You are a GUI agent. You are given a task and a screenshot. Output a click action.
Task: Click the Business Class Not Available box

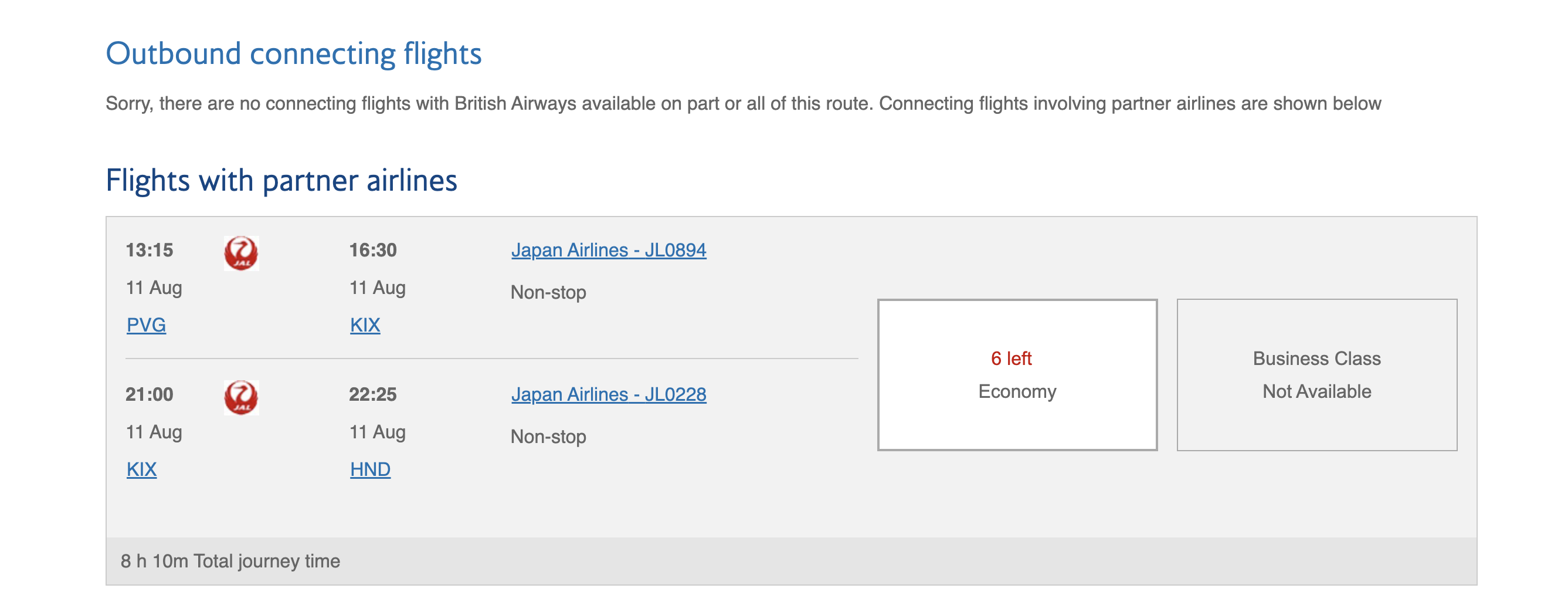click(x=1316, y=375)
